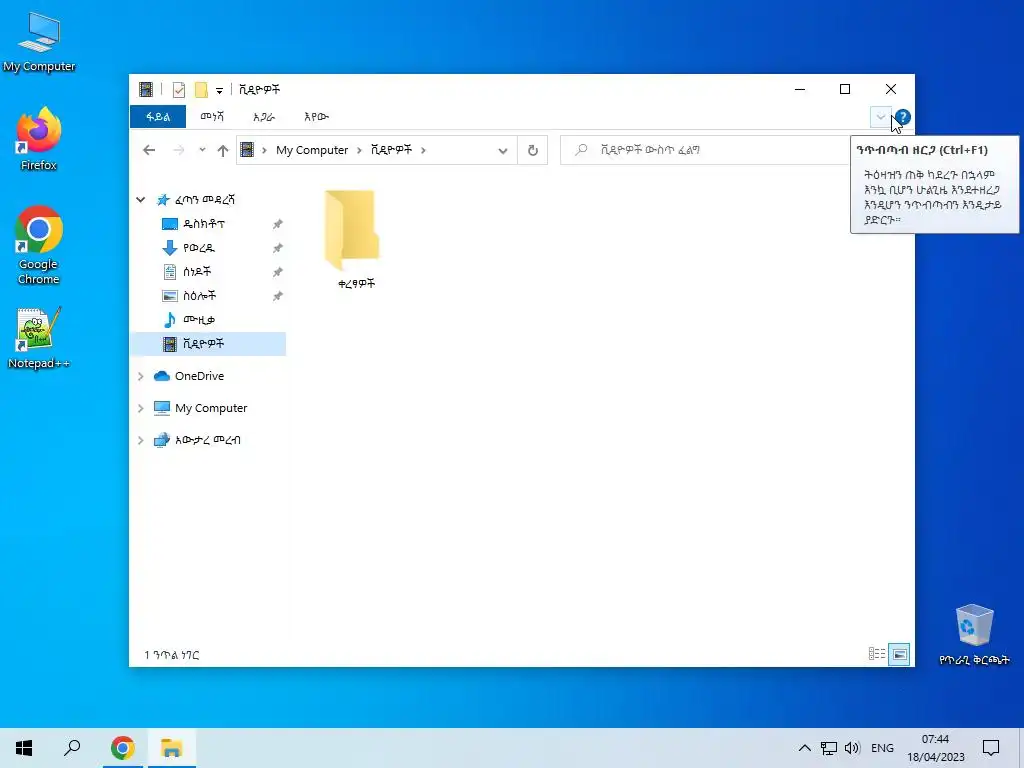The width and height of the screenshot is (1024, 768).
Task: Show hidden system tray icons
Action: click(805, 748)
